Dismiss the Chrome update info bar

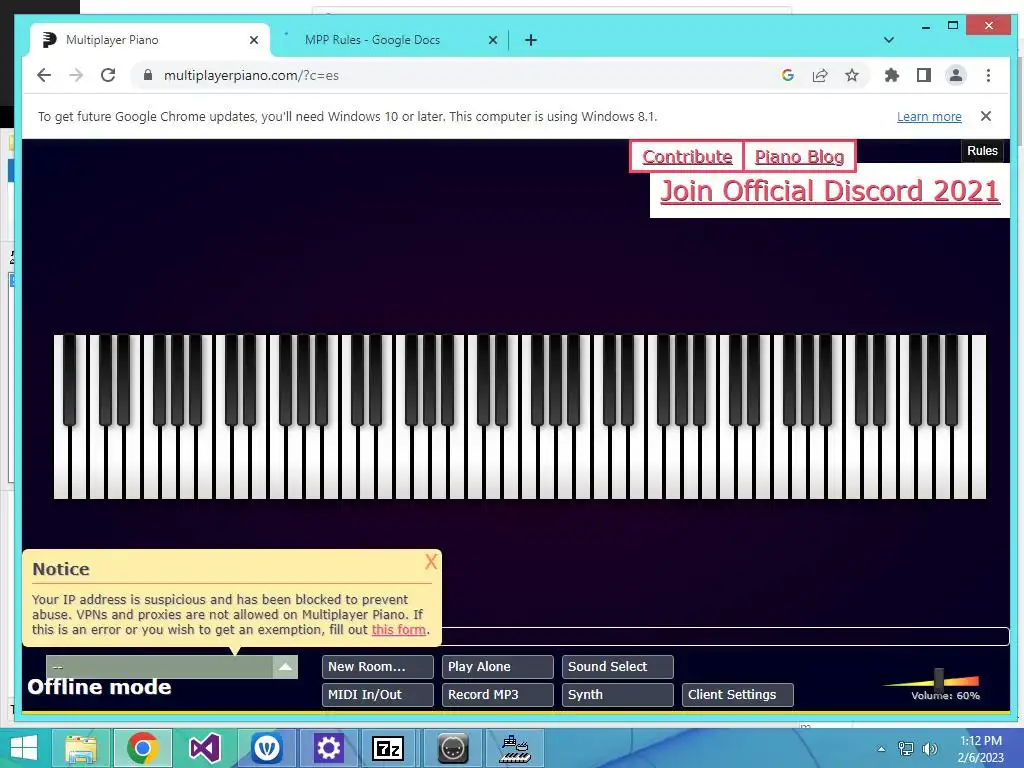tap(986, 116)
